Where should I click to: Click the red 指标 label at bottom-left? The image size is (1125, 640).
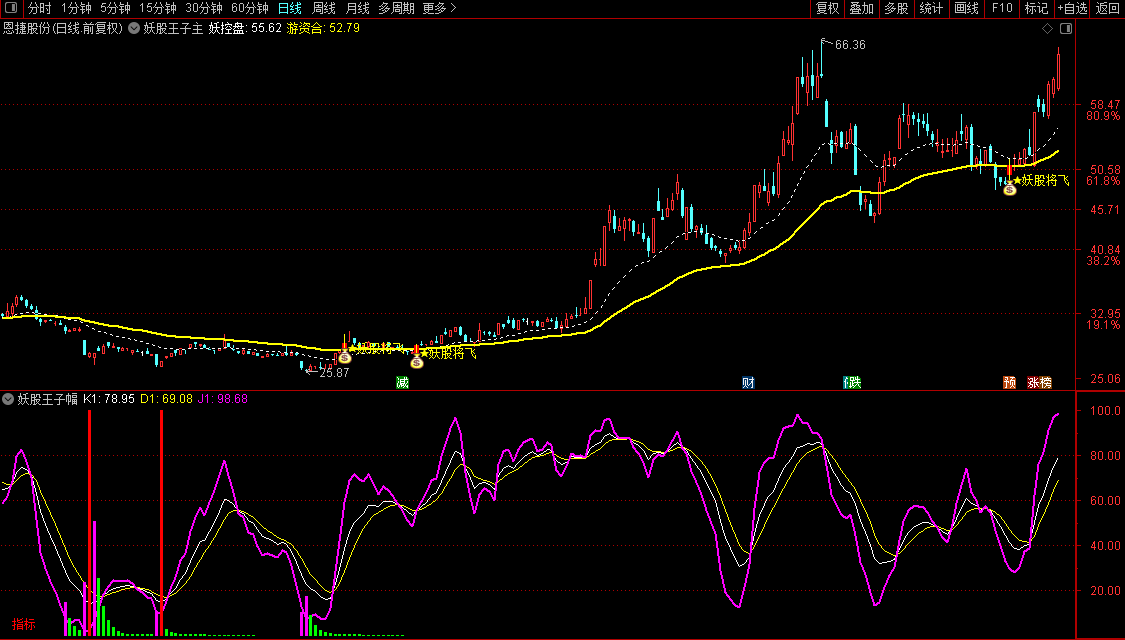click(x=24, y=625)
